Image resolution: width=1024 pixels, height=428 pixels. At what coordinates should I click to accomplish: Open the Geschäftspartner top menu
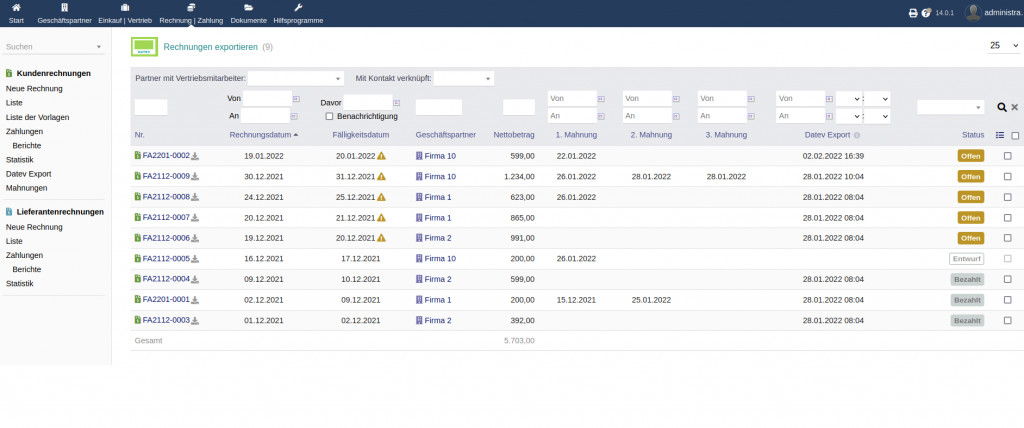tap(63, 13)
